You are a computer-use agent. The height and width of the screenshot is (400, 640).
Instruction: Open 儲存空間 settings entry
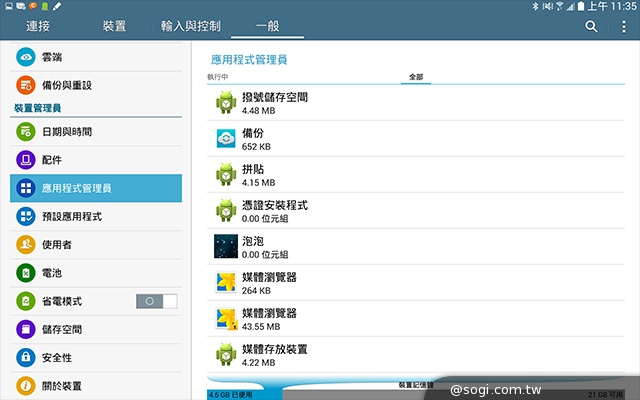point(96,329)
